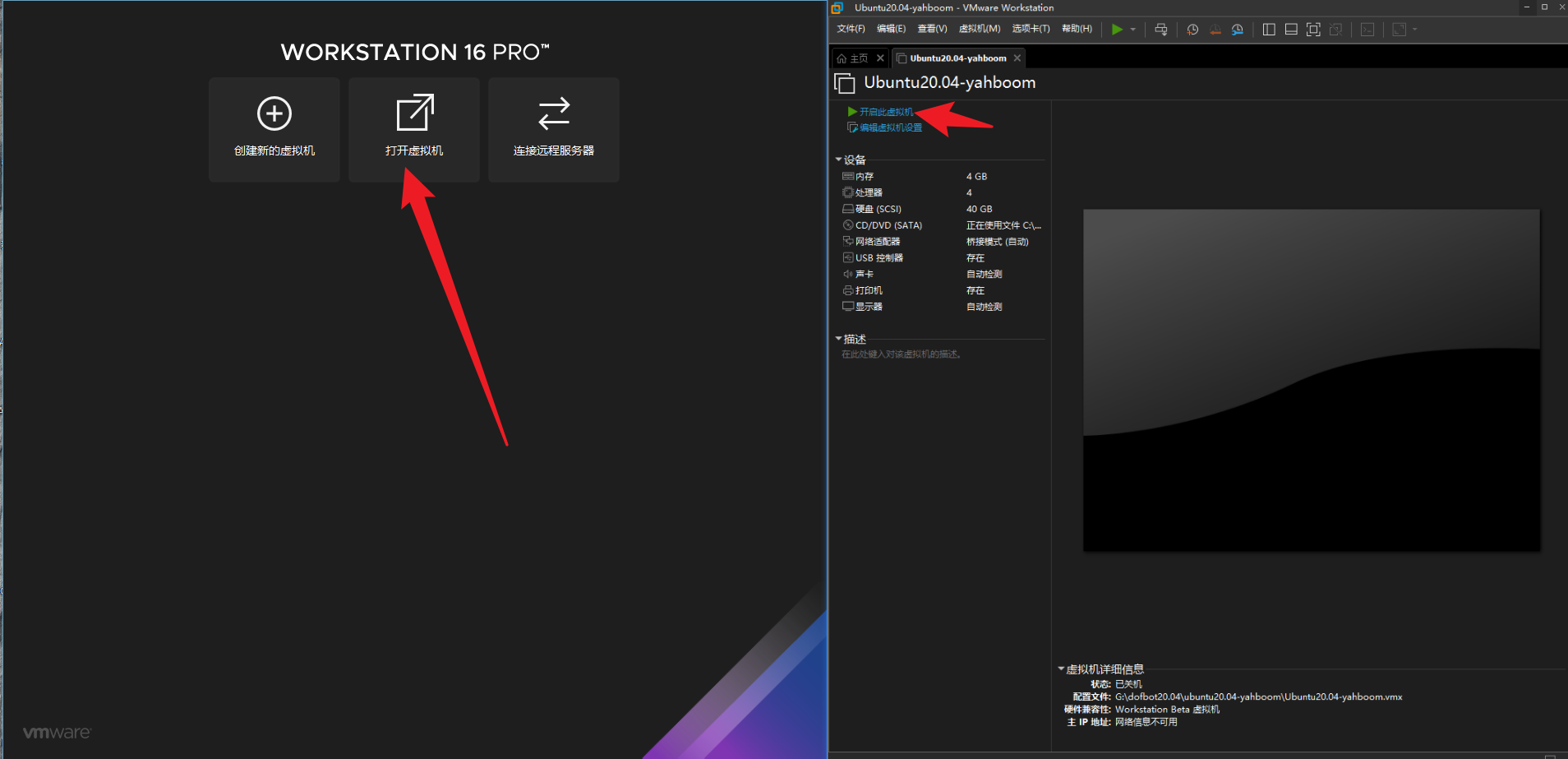Close the Ubuntu20.04-yahboom tab

click(1017, 58)
